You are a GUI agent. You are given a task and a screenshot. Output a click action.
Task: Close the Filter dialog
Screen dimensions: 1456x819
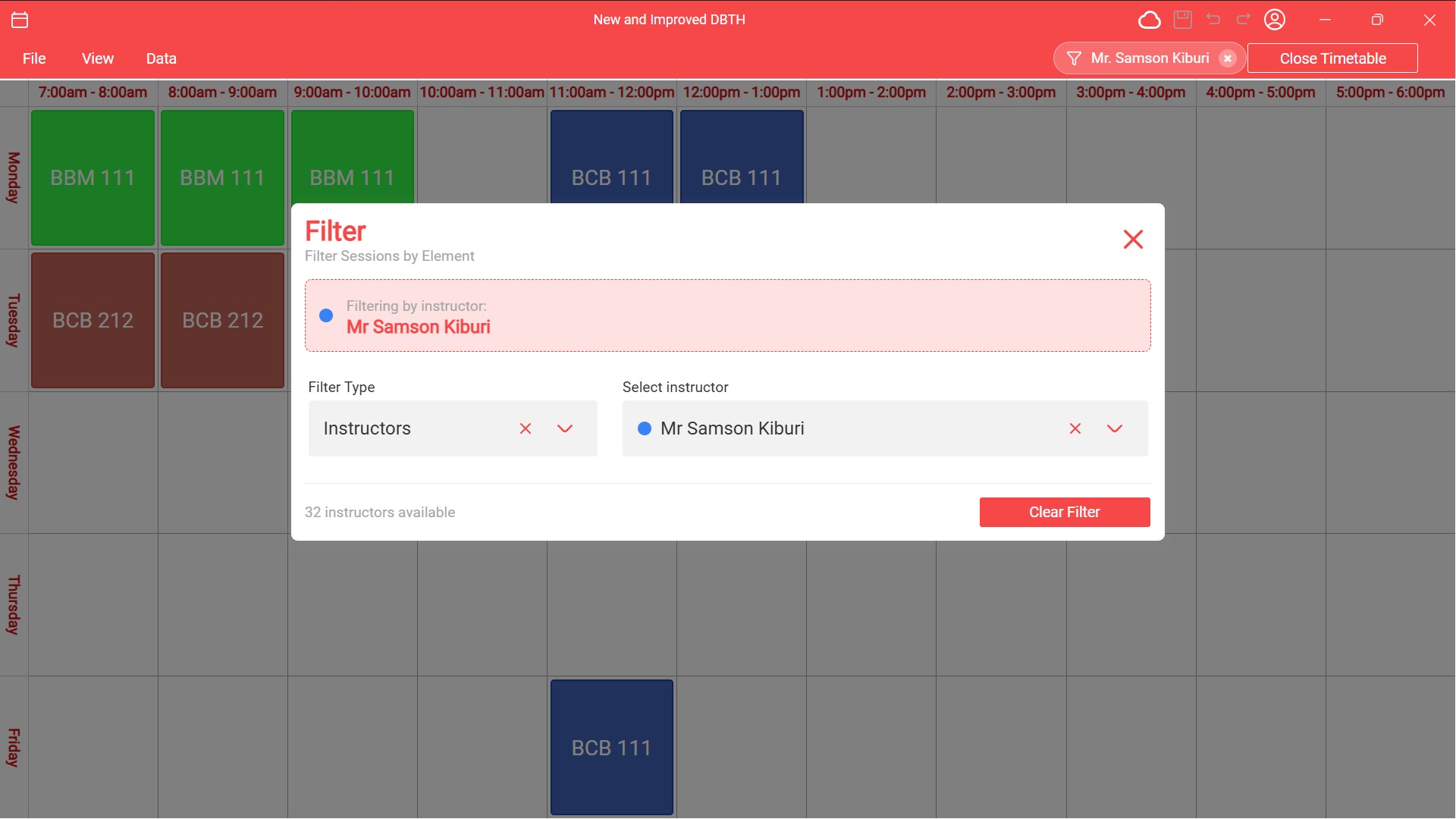[x=1133, y=240]
